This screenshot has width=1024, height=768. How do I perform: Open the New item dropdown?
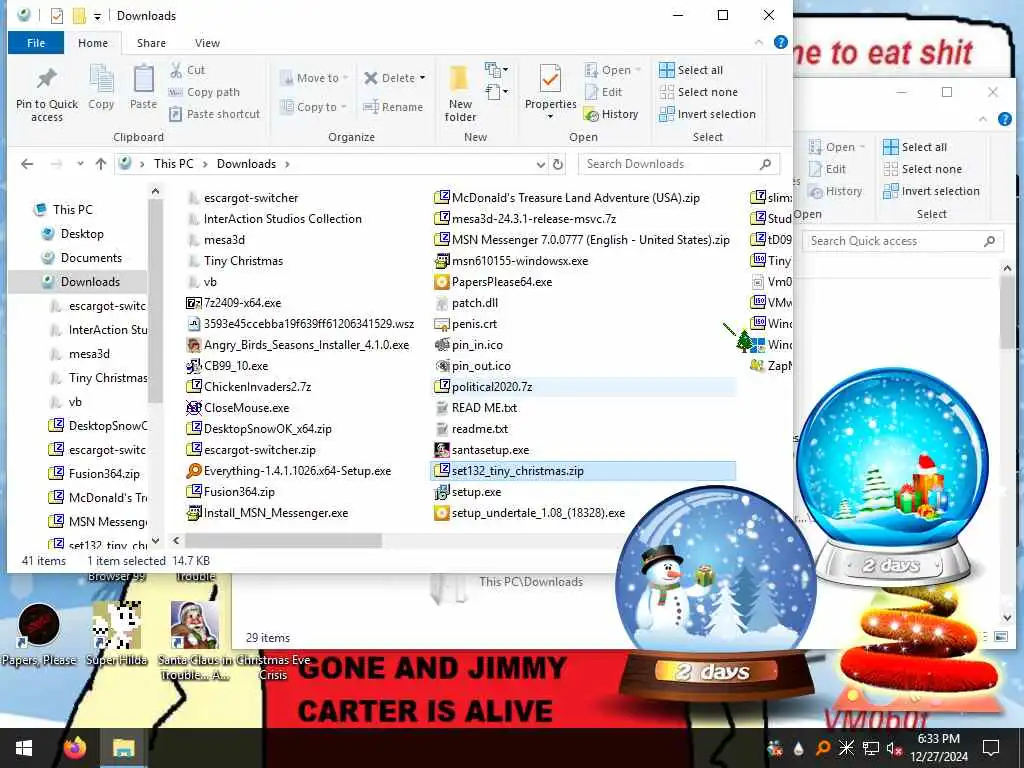496,69
